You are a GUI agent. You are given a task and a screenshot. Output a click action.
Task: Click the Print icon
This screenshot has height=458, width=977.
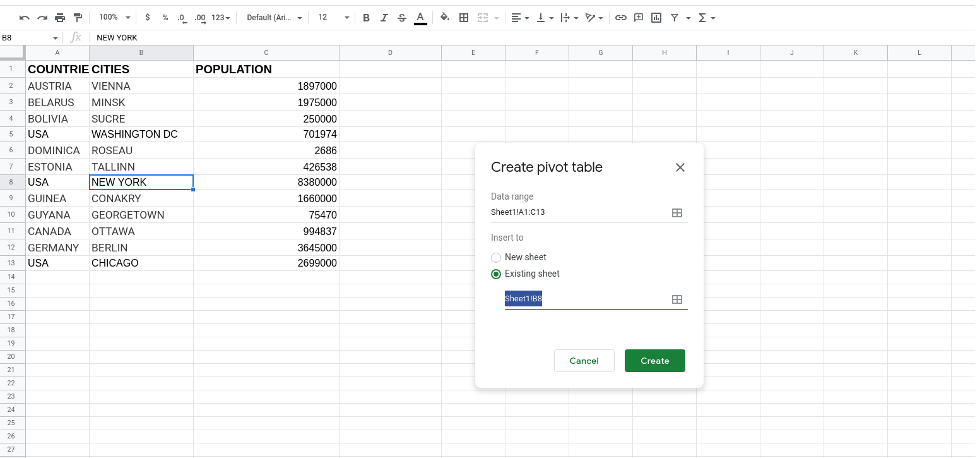(x=60, y=18)
